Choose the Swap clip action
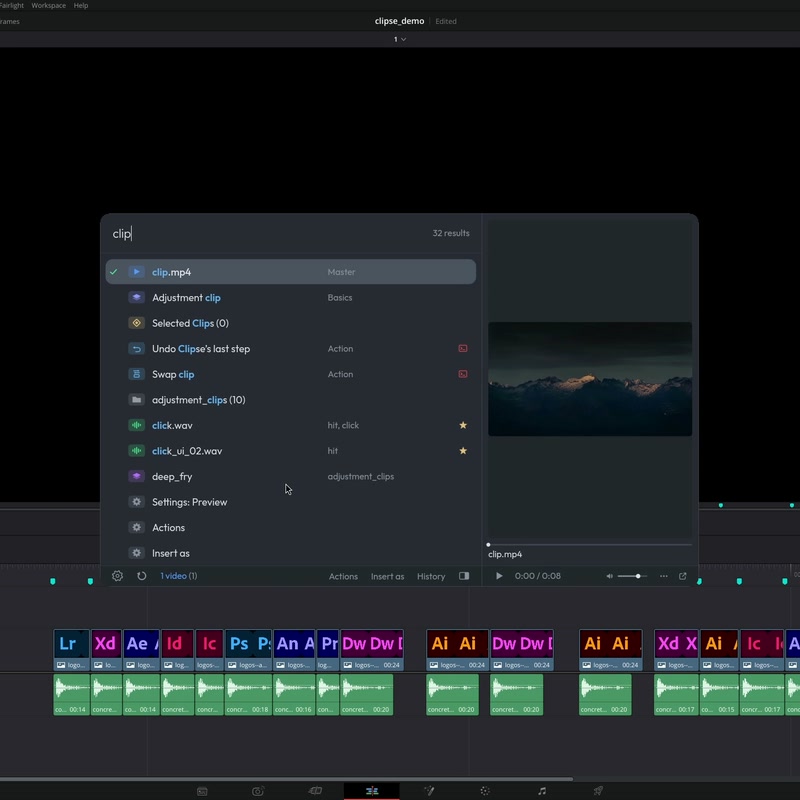Screen dimensions: 800x800 pos(290,374)
